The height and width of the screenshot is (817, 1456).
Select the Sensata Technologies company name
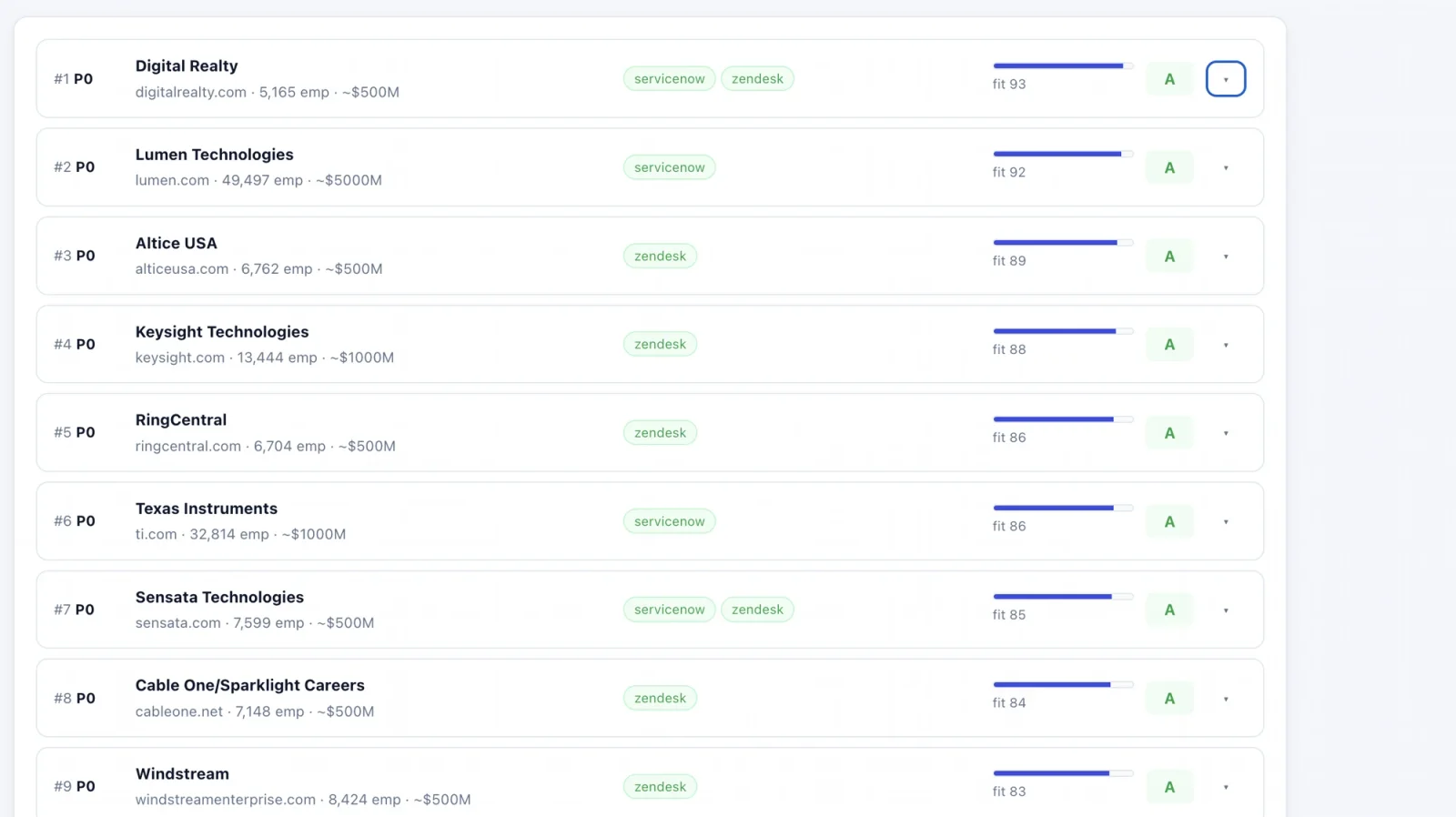pos(219,597)
